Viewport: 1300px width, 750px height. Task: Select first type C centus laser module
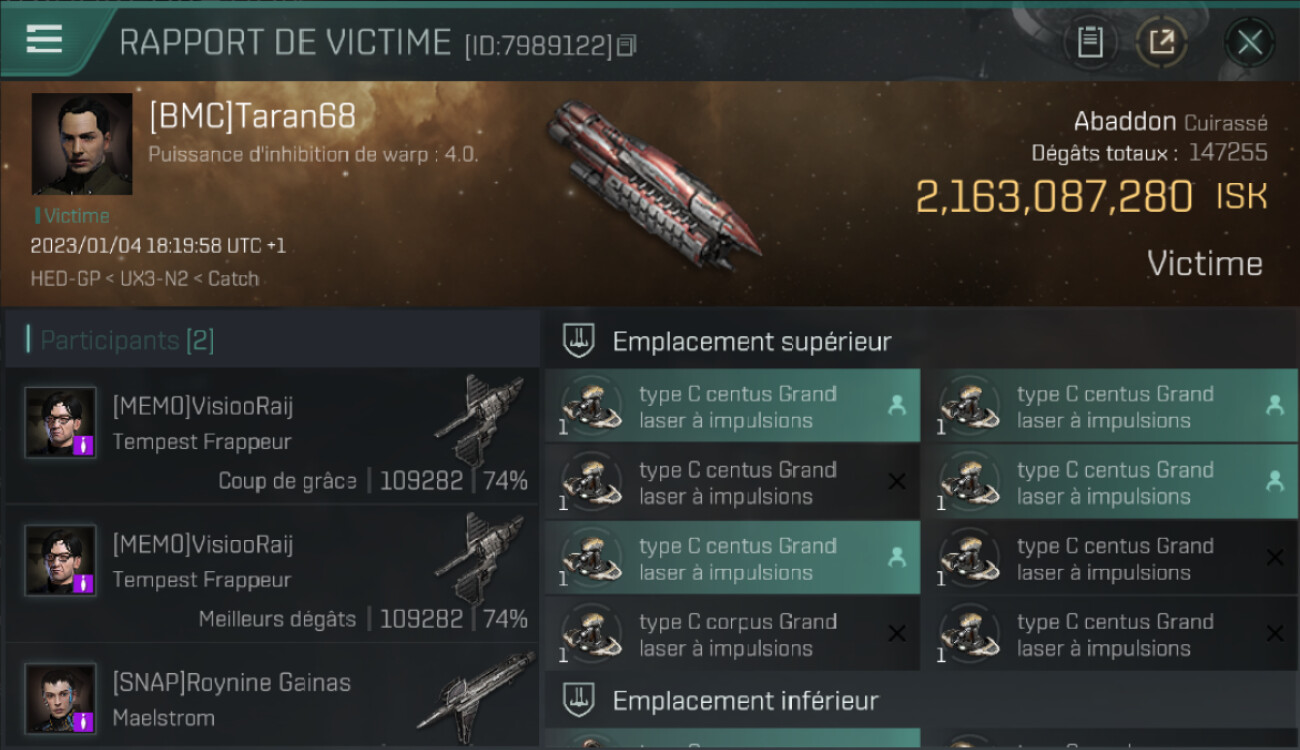732,406
